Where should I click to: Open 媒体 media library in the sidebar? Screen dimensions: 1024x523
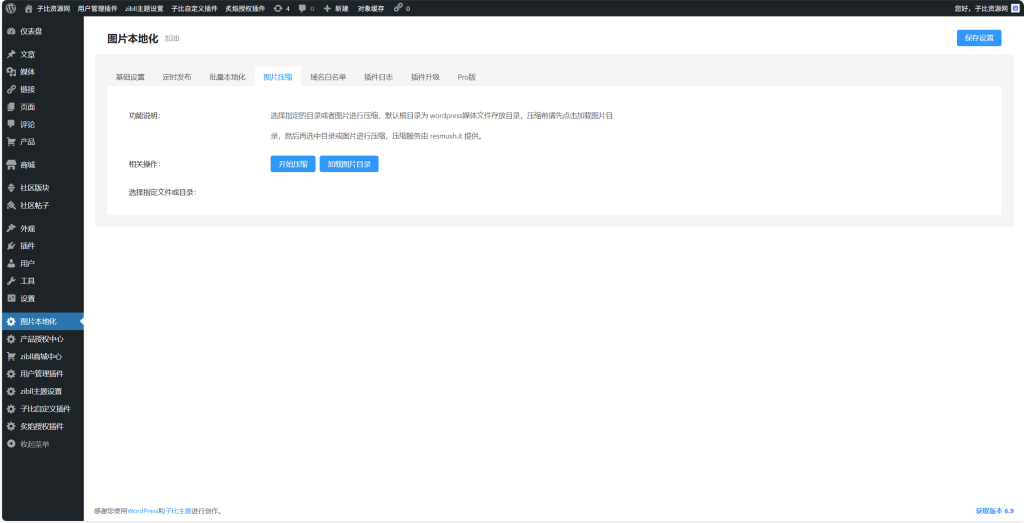(x=28, y=72)
